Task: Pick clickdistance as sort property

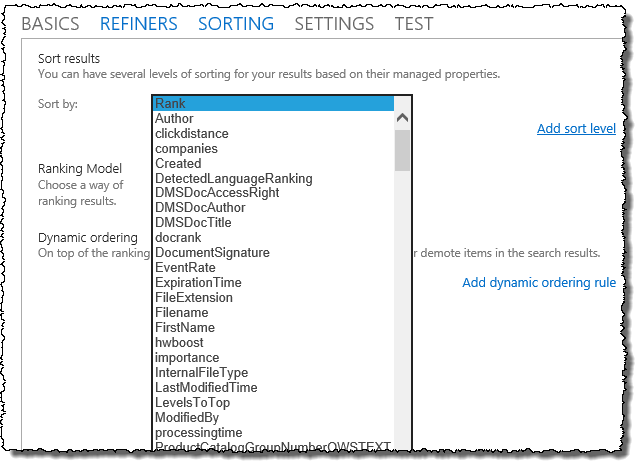Action: click(191, 134)
